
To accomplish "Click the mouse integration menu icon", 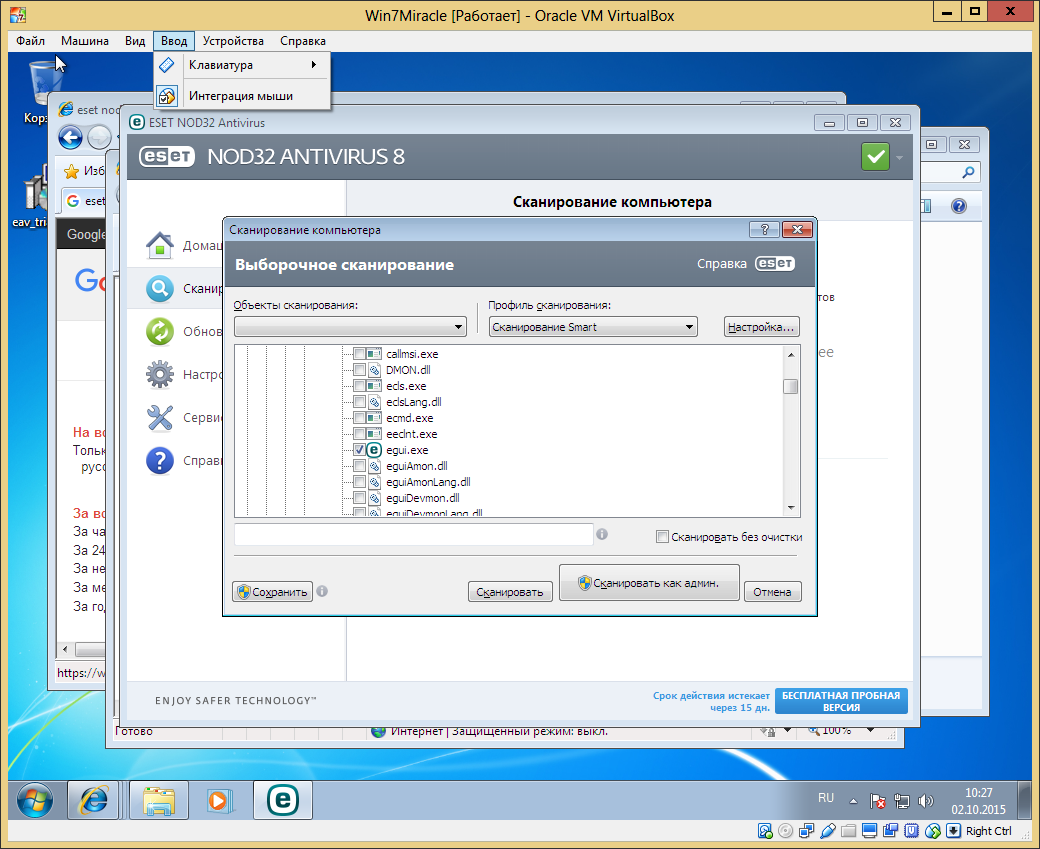I will (x=167, y=96).
